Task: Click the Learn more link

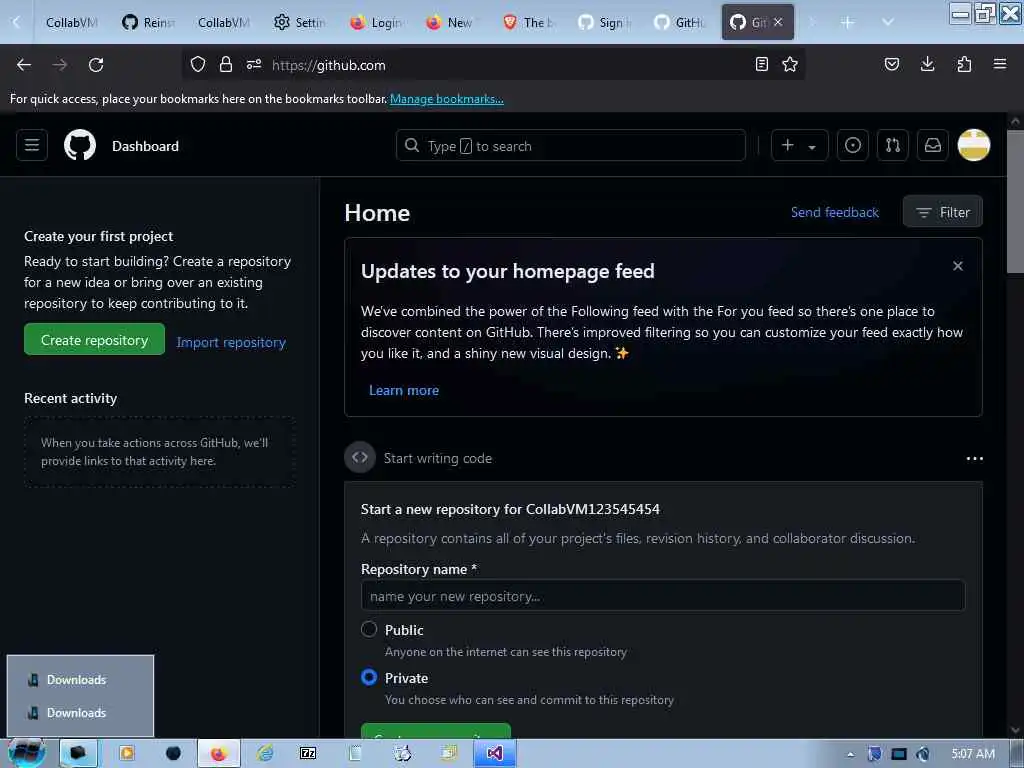Action: tap(404, 390)
